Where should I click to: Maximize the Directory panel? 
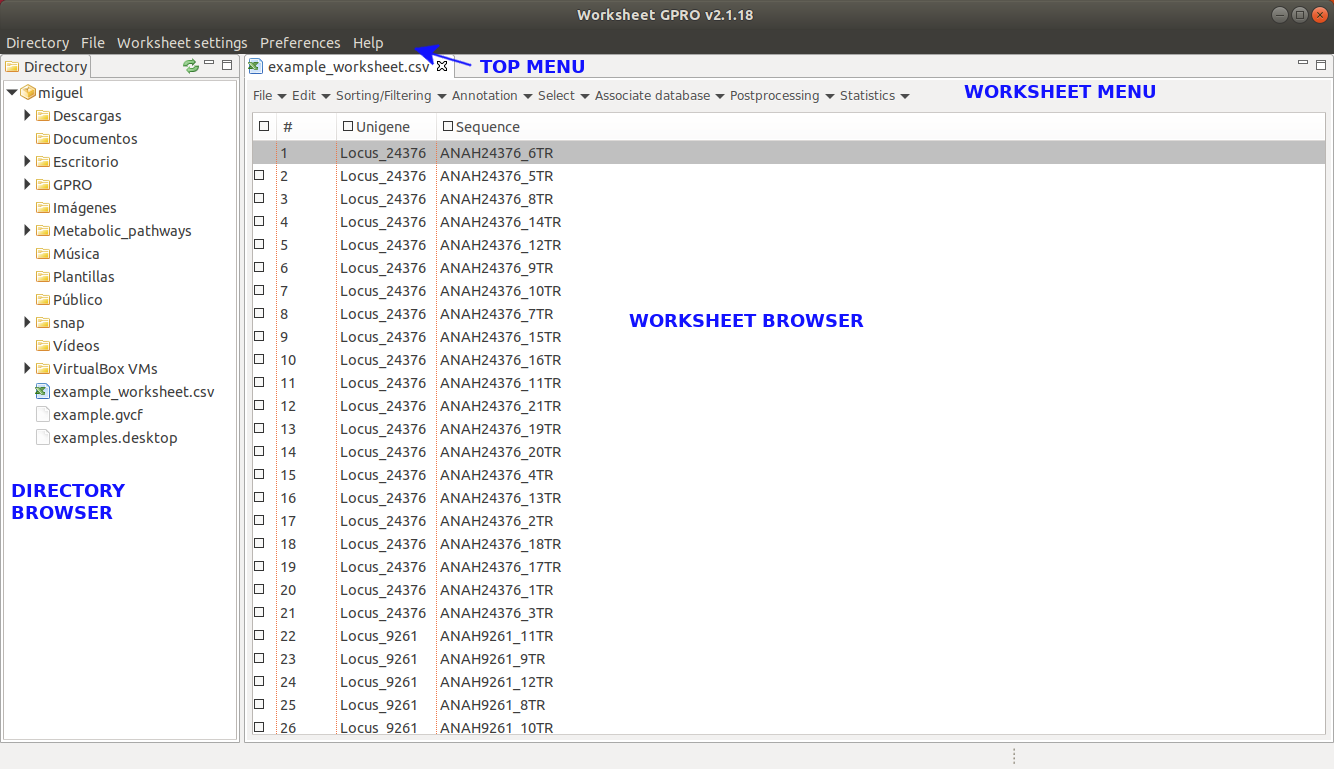click(x=227, y=65)
